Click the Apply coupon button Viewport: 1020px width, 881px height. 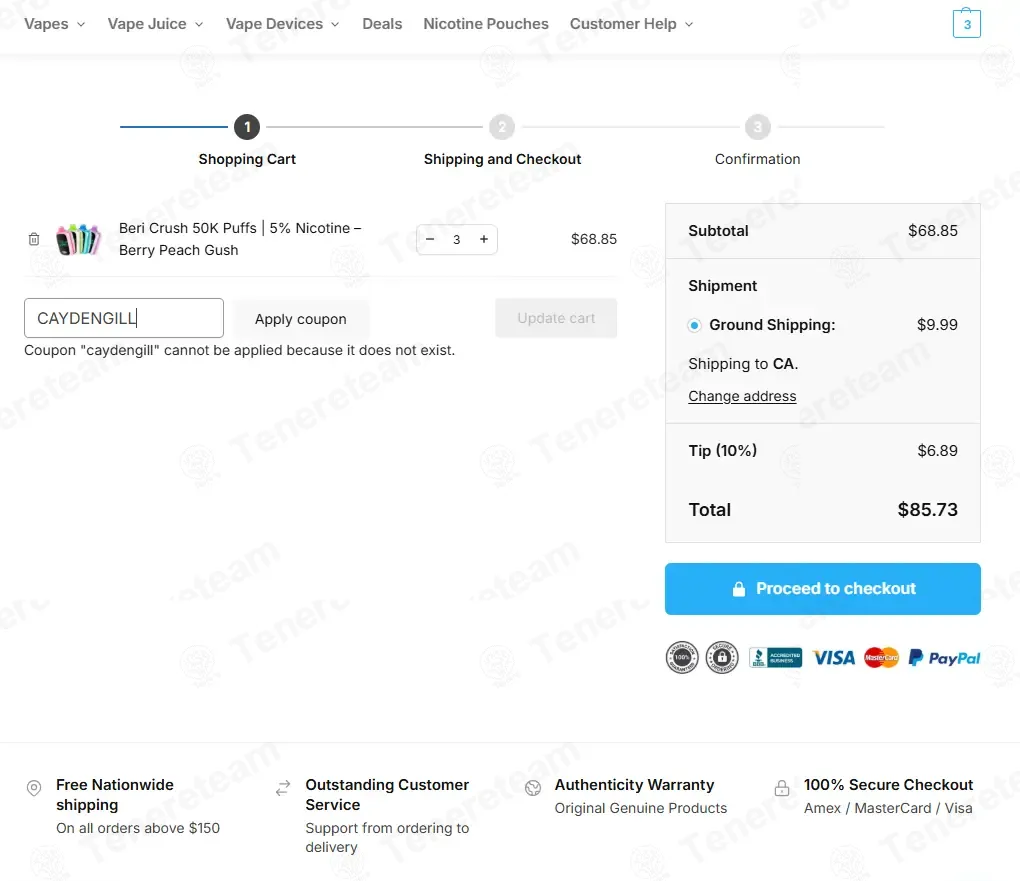(x=301, y=319)
